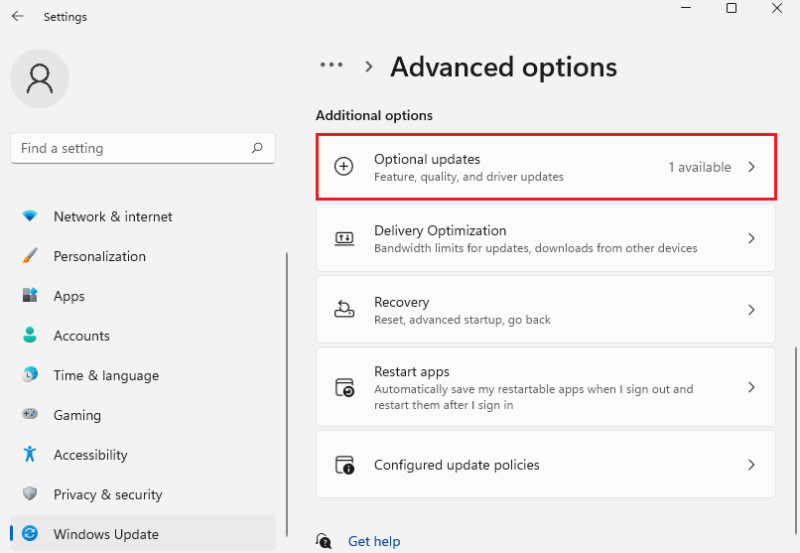Click the search magnifier icon

[257, 148]
